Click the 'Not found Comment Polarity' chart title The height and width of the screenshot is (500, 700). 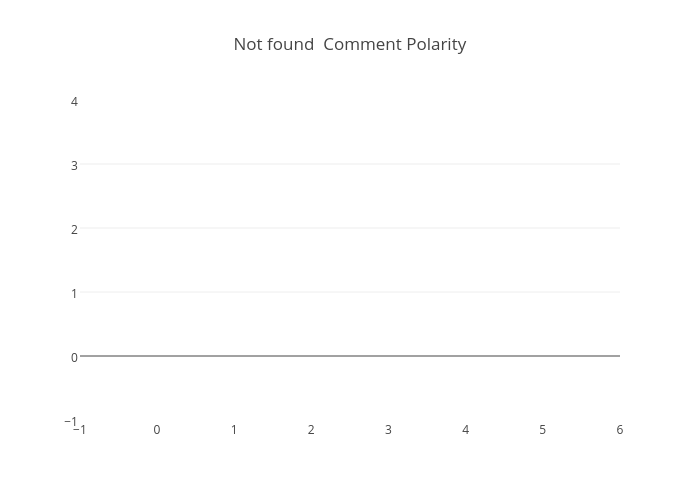(x=350, y=44)
